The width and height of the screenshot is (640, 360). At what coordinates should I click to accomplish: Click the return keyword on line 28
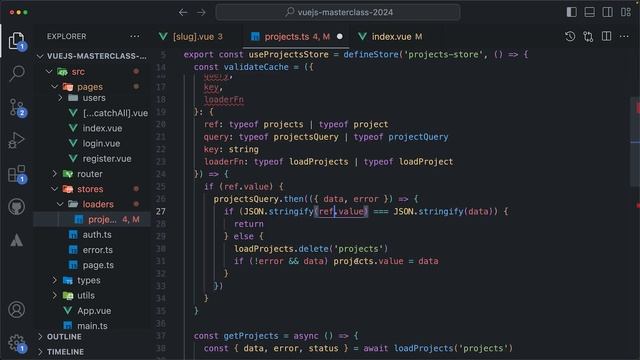(x=249, y=224)
